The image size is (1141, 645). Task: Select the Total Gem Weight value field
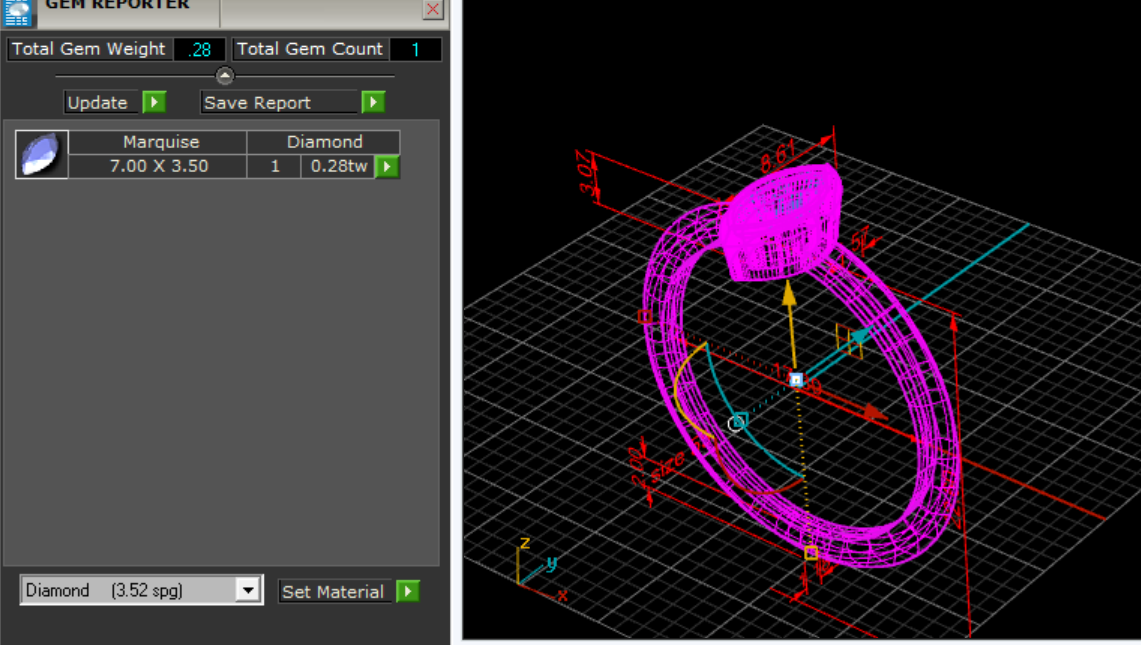pos(199,50)
